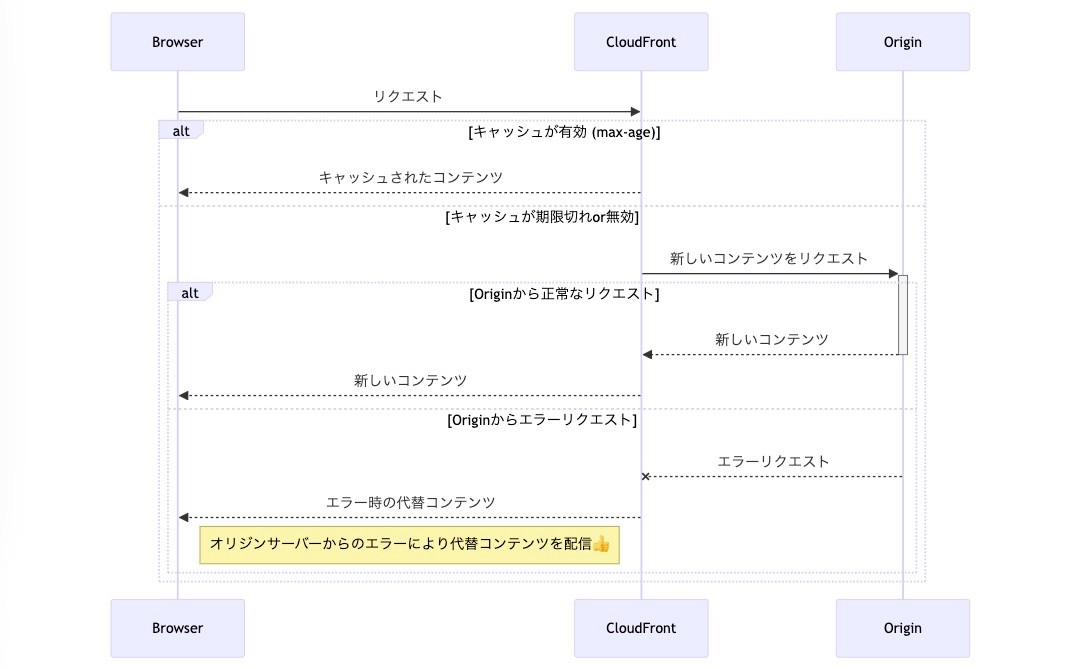The height and width of the screenshot is (669, 1083).
Task: Select '新しいコンテンツをリクエスト' message label
Action: click(x=769, y=258)
